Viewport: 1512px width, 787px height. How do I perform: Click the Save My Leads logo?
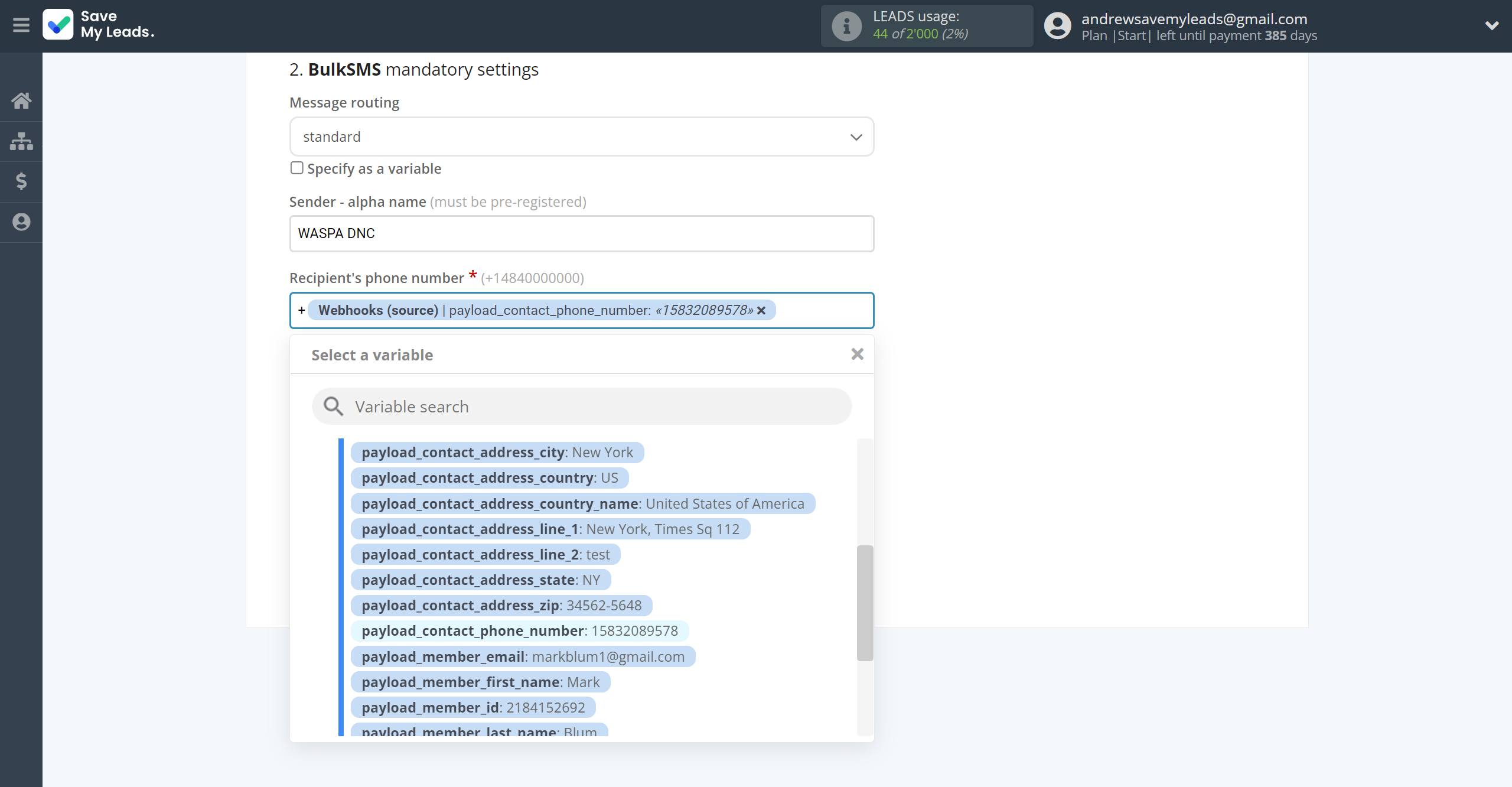pos(99,25)
